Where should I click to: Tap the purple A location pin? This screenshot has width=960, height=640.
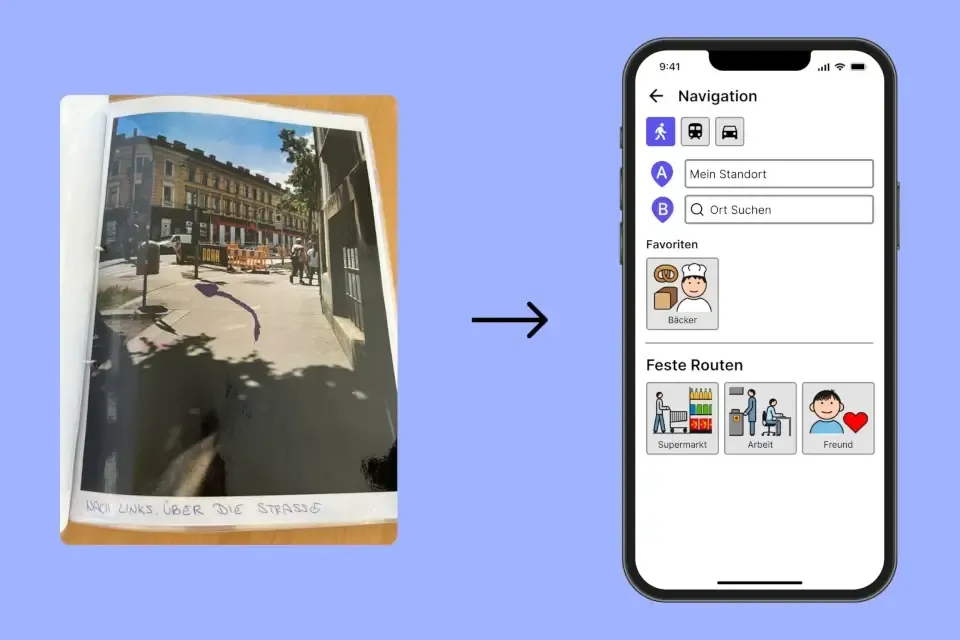click(x=661, y=174)
